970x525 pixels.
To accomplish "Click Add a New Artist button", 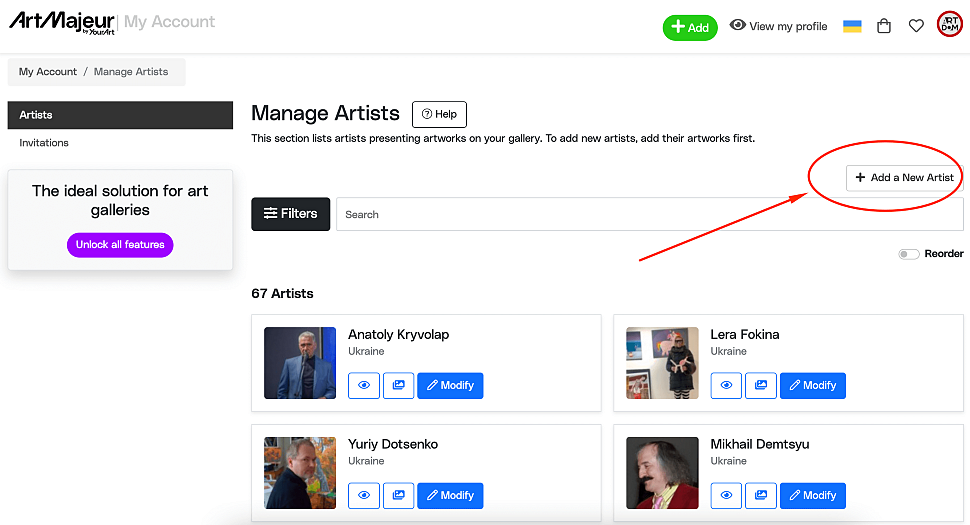I will pyautogui.click(x=904, y=178).
